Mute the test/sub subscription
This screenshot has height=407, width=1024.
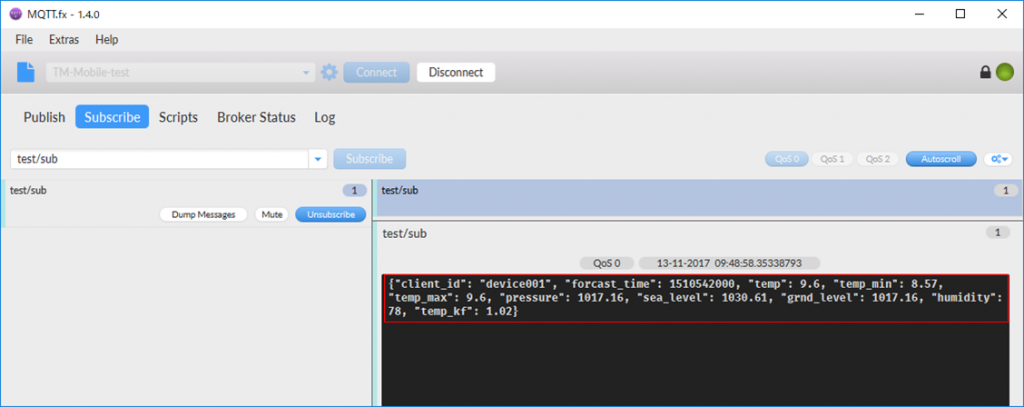[x=271, y=214]
